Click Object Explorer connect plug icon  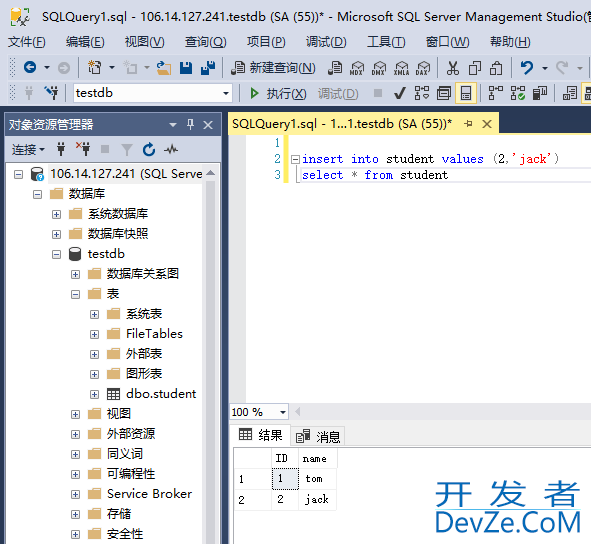point(61,149)
